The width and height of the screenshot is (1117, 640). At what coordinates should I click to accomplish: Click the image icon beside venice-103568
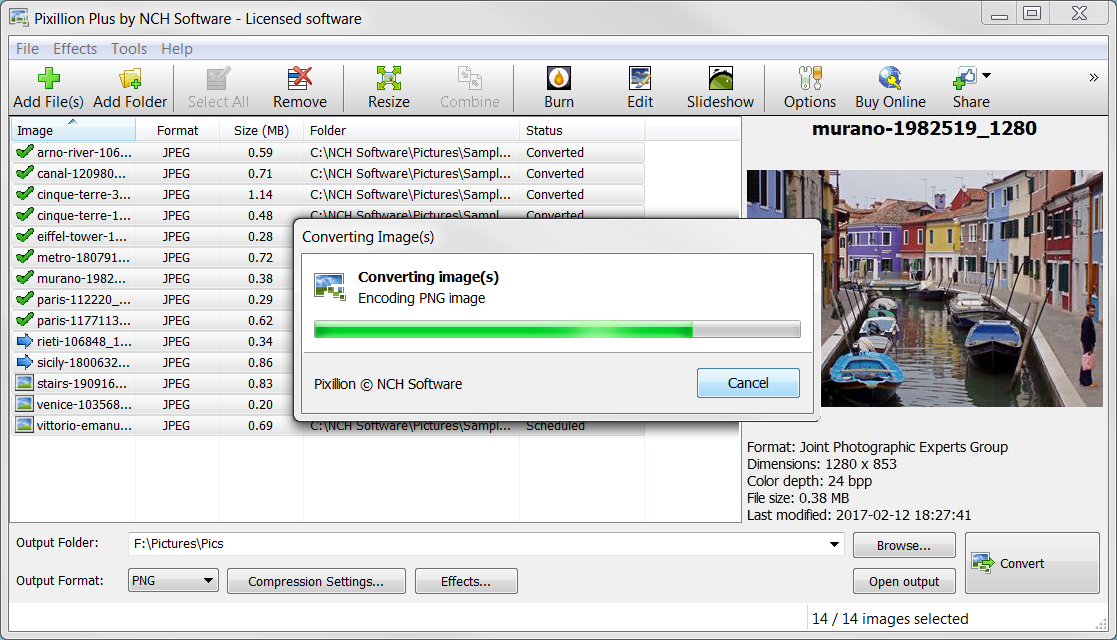[x=25, y=404]
